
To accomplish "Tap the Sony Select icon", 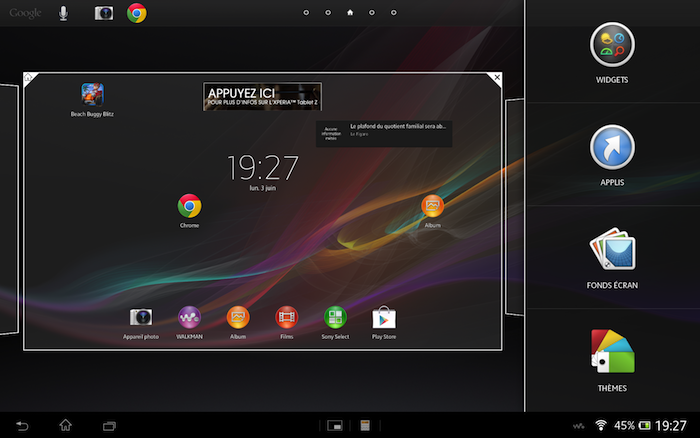I will [335, 318].
